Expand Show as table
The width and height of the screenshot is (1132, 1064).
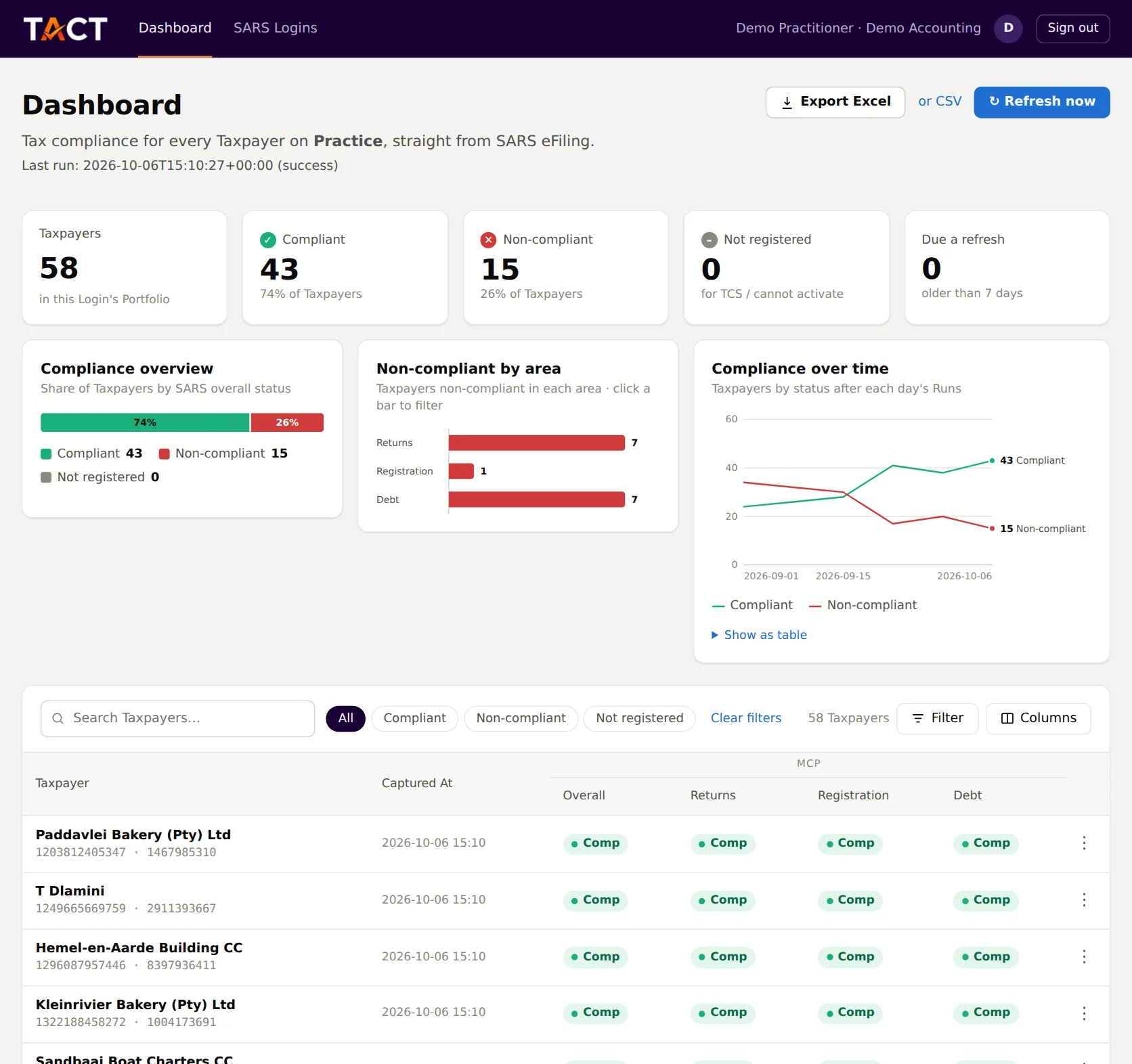pos(759,635)
